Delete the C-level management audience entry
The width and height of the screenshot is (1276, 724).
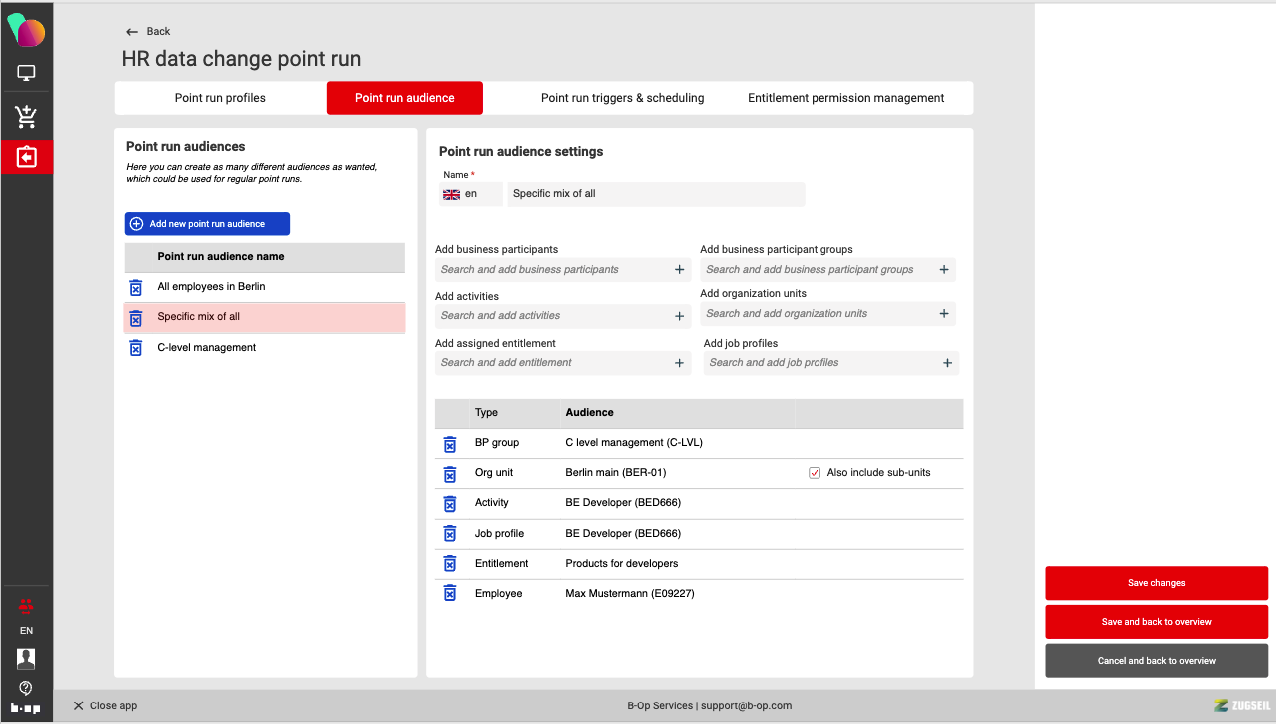pyautogui.click(x=135, y=348)
